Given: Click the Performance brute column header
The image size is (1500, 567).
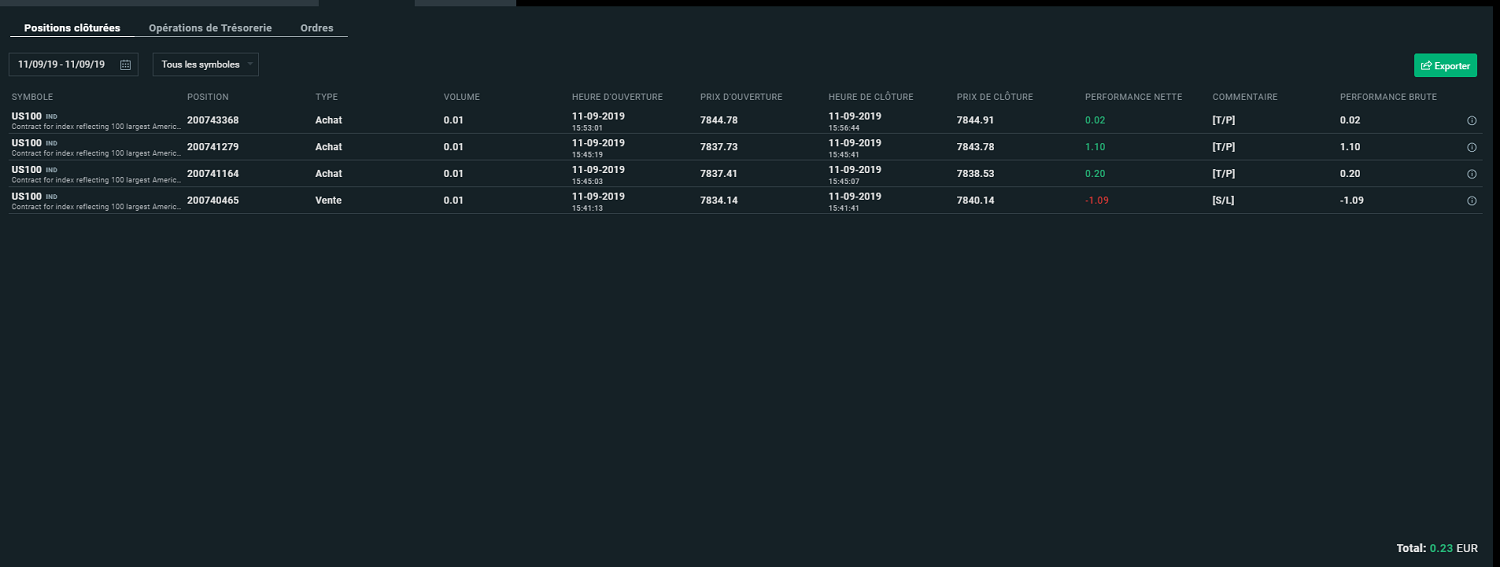Looking at the screenshot, I should [x=1388, y=97].
